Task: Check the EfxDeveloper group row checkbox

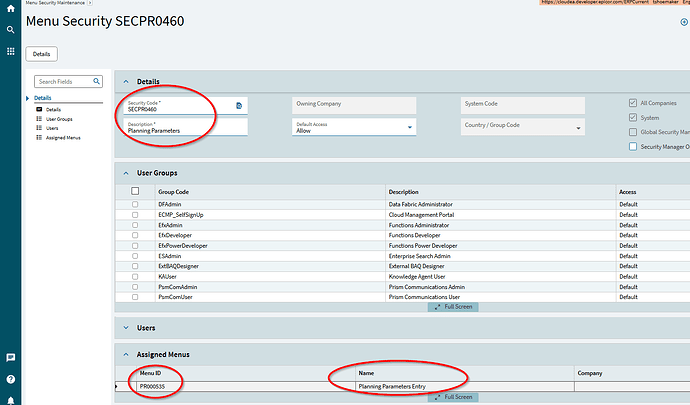Action: pyautogui.click(x=135, y=234)
